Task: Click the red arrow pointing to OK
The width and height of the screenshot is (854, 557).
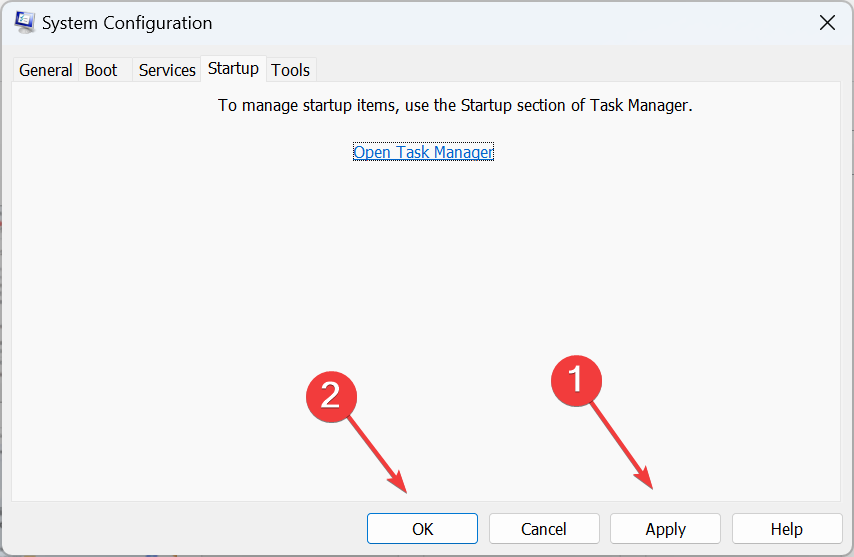Action: (x=377, y=455)
